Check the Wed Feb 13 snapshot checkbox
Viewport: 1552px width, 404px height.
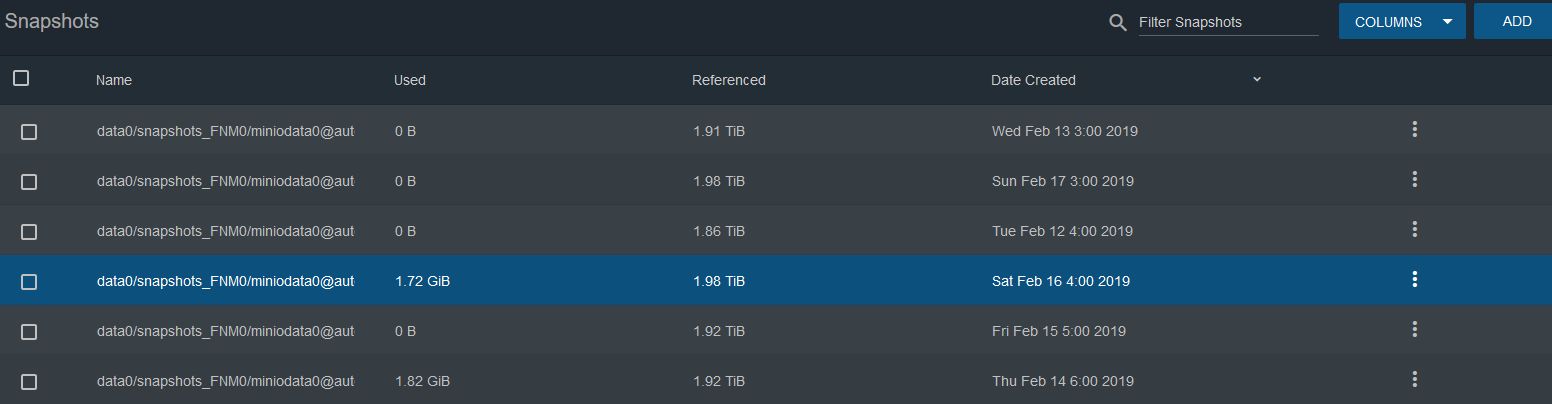click(x=29, y=132)
